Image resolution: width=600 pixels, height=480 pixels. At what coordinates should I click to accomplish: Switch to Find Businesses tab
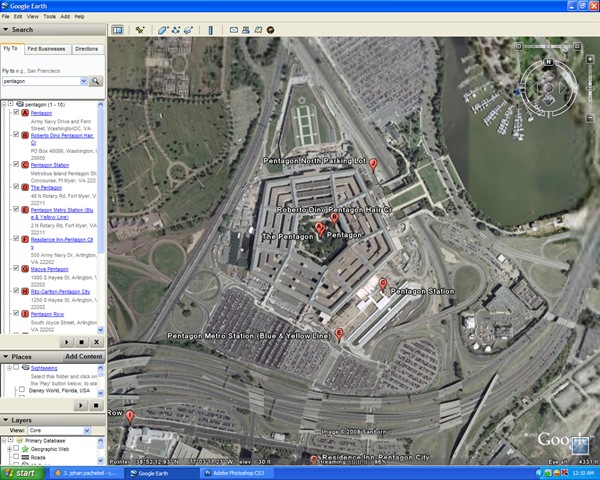(x=46, y=49)
